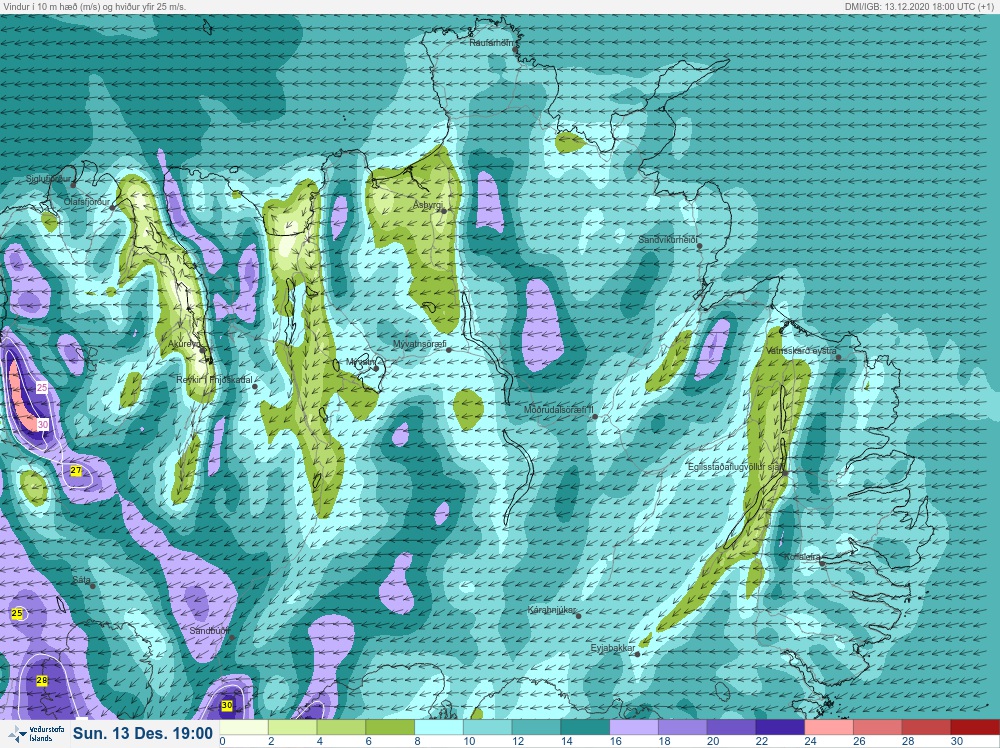Pick the 12–14 m/s legend swatch

coord(536,728)
